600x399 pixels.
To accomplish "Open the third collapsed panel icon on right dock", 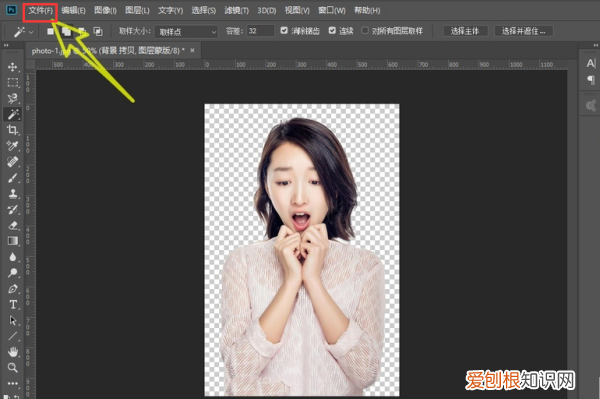I will tap(591, 105).
